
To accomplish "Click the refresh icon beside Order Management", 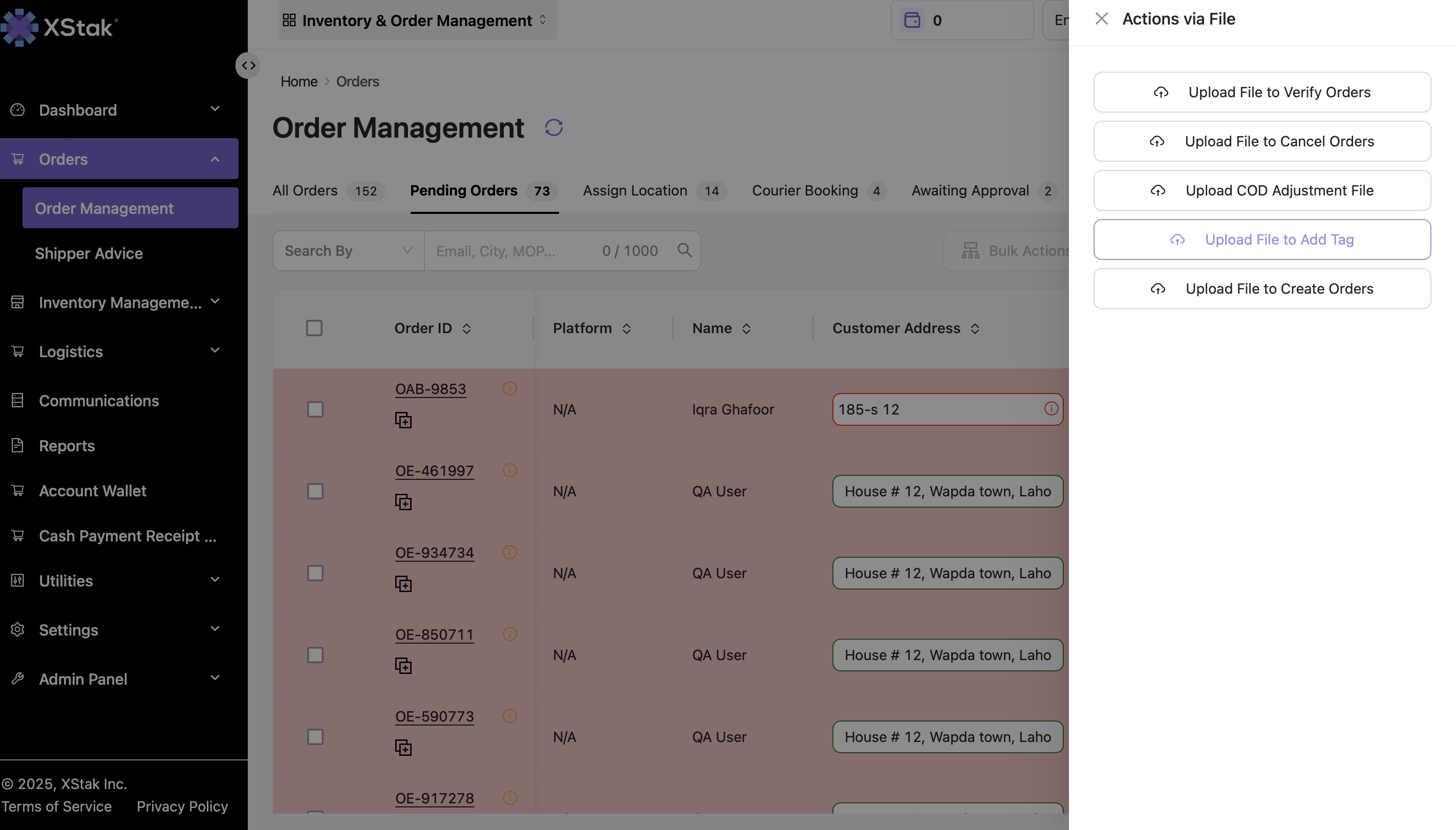I will (x=553, y=128).
